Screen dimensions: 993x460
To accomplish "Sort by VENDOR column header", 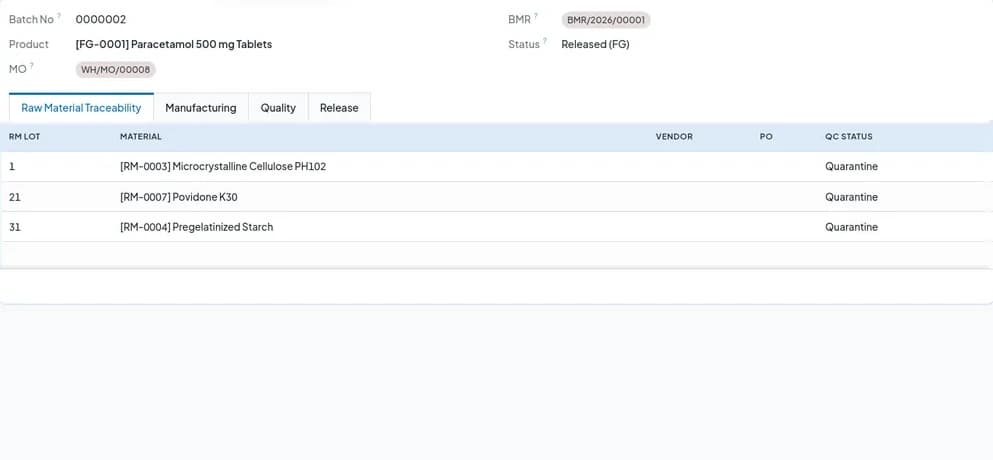I will point(674,137).
